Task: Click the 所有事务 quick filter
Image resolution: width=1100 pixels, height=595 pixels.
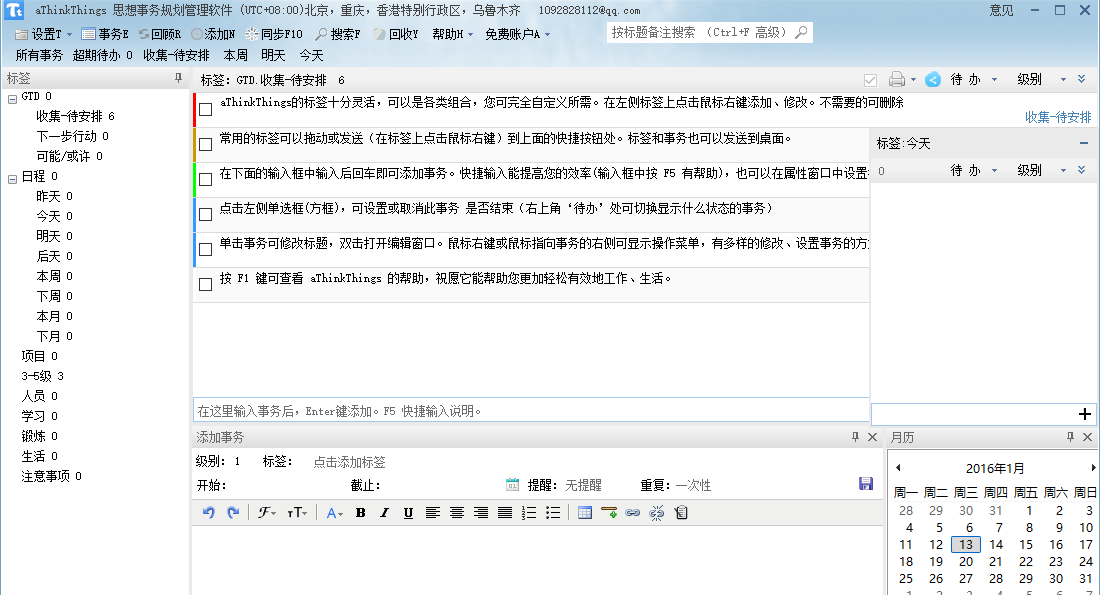Action: pyautogui.click(x=39, y=55)
